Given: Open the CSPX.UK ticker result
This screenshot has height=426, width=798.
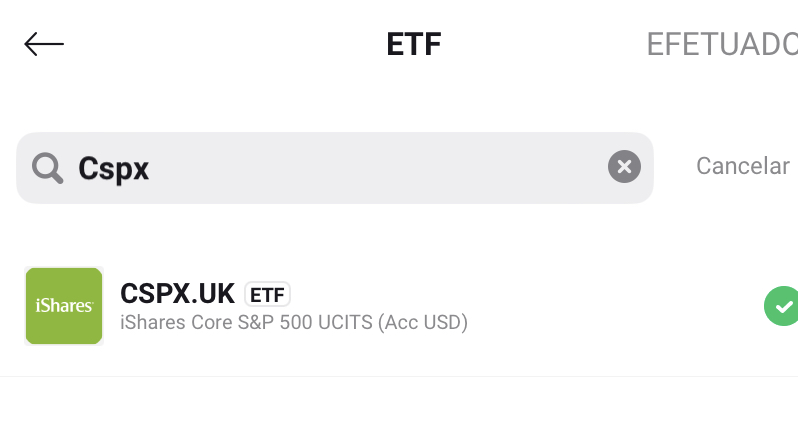Looking at the screenshot, I should tap(177, 293).
